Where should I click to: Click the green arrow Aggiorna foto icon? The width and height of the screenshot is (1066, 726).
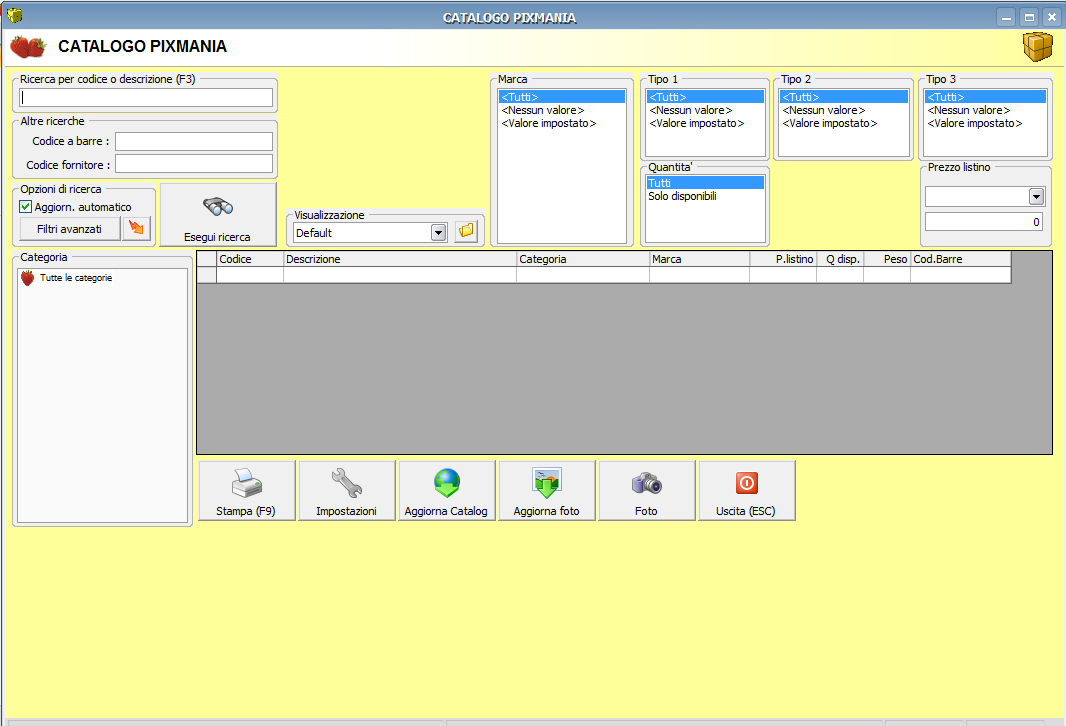[547, 483]
